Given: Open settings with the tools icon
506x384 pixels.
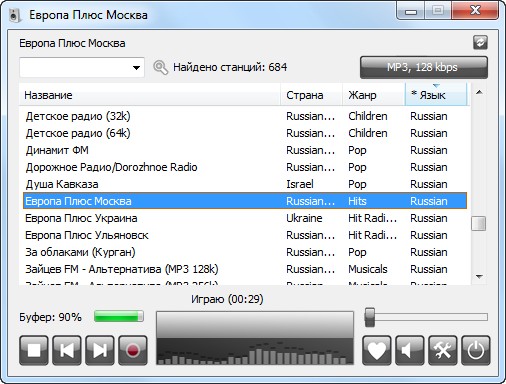Looking at the screenshot, I should point(443,350).
